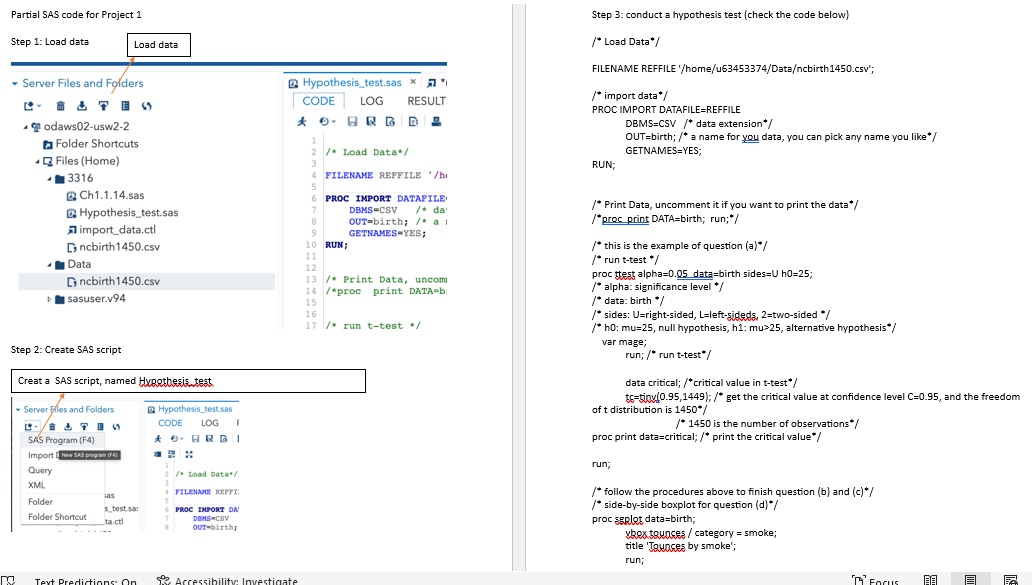1032x585 pixels.
Task: Click the Load data button
Action: point(158,45)
